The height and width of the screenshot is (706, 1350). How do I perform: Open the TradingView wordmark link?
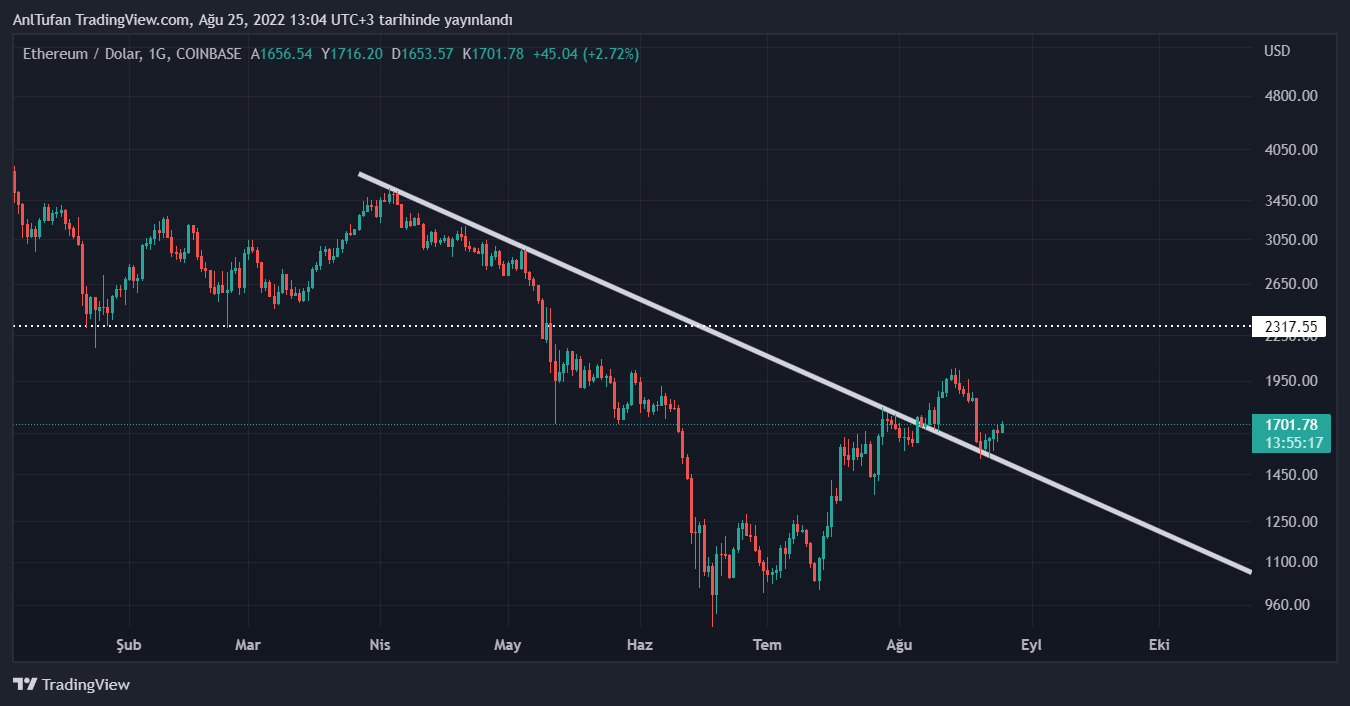85,685
